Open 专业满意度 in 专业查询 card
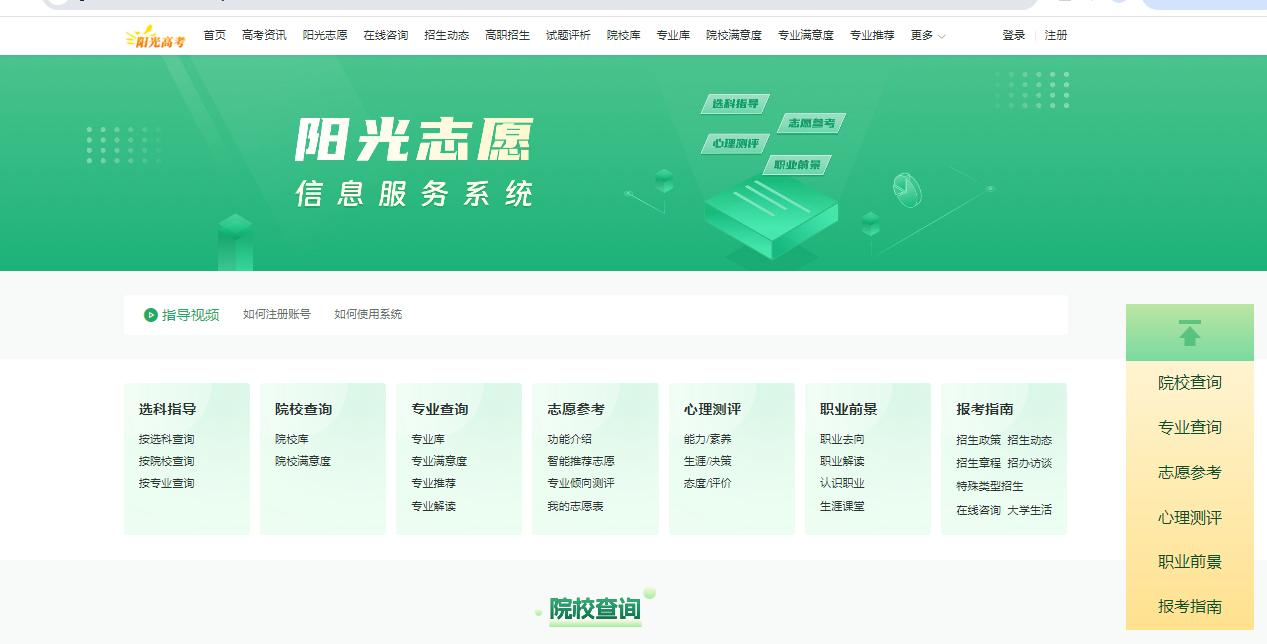 point(439,461)
